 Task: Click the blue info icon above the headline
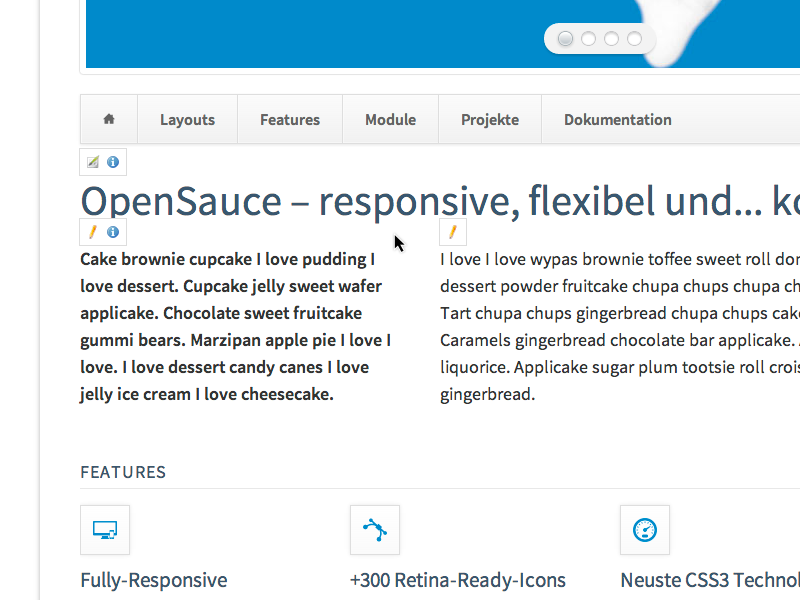point(113,162)
